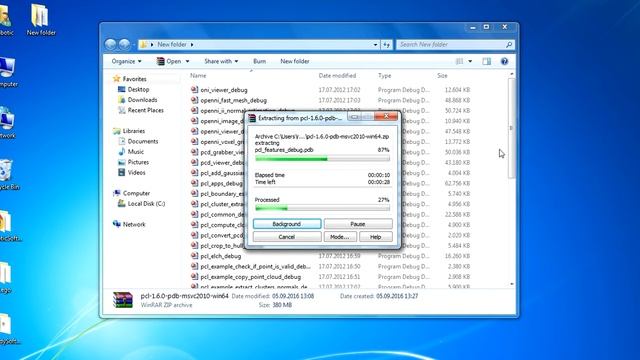Image resolution: width=640 pixels, height=360 pixels.
Task: Click the oni_viewer_debug file icon
Action: point(195,90)
